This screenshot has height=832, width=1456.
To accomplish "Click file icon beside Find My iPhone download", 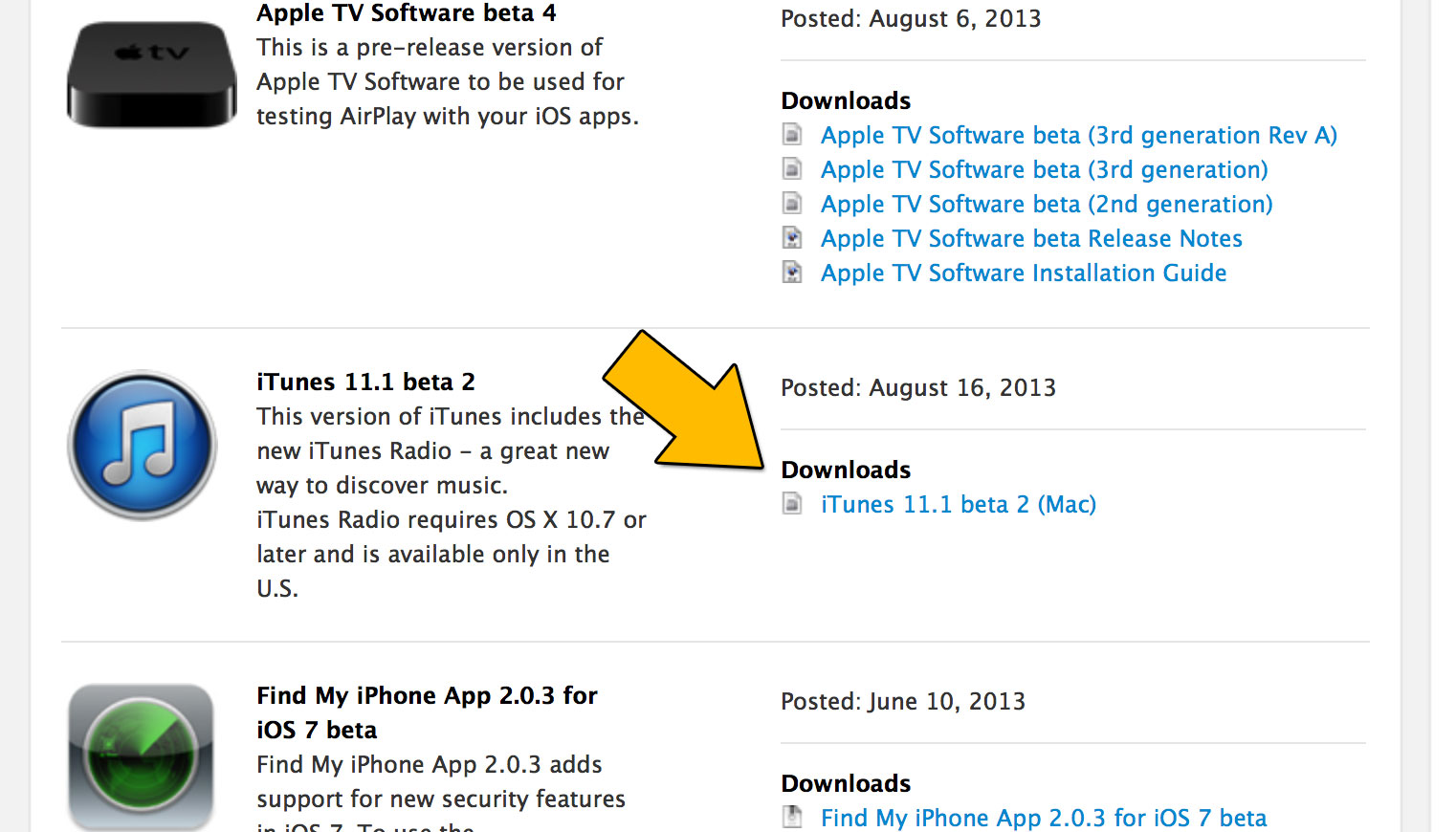I will [x=792, y=817].
